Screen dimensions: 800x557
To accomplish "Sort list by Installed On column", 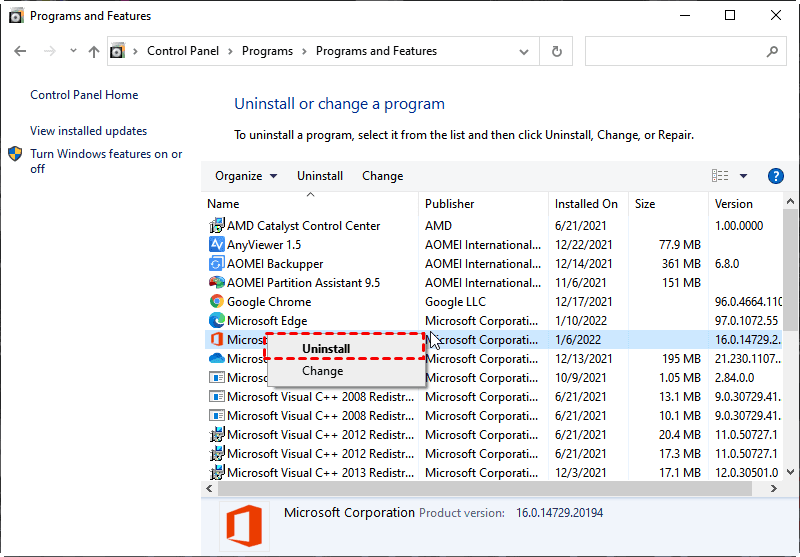I will [x=586, y=204].
